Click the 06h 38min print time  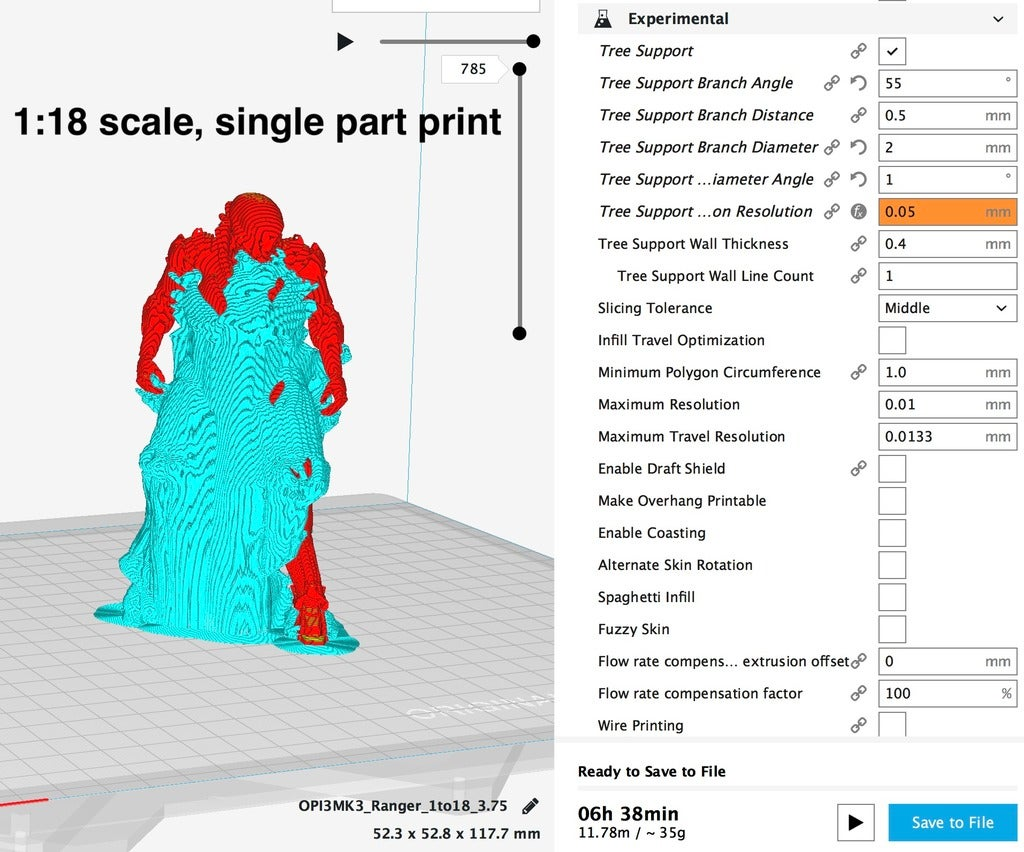point(628,813)
